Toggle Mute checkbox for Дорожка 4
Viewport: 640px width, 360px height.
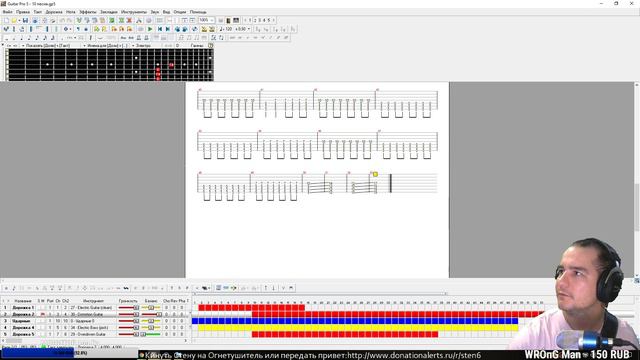pyautogui.click(x=43, y=327)
